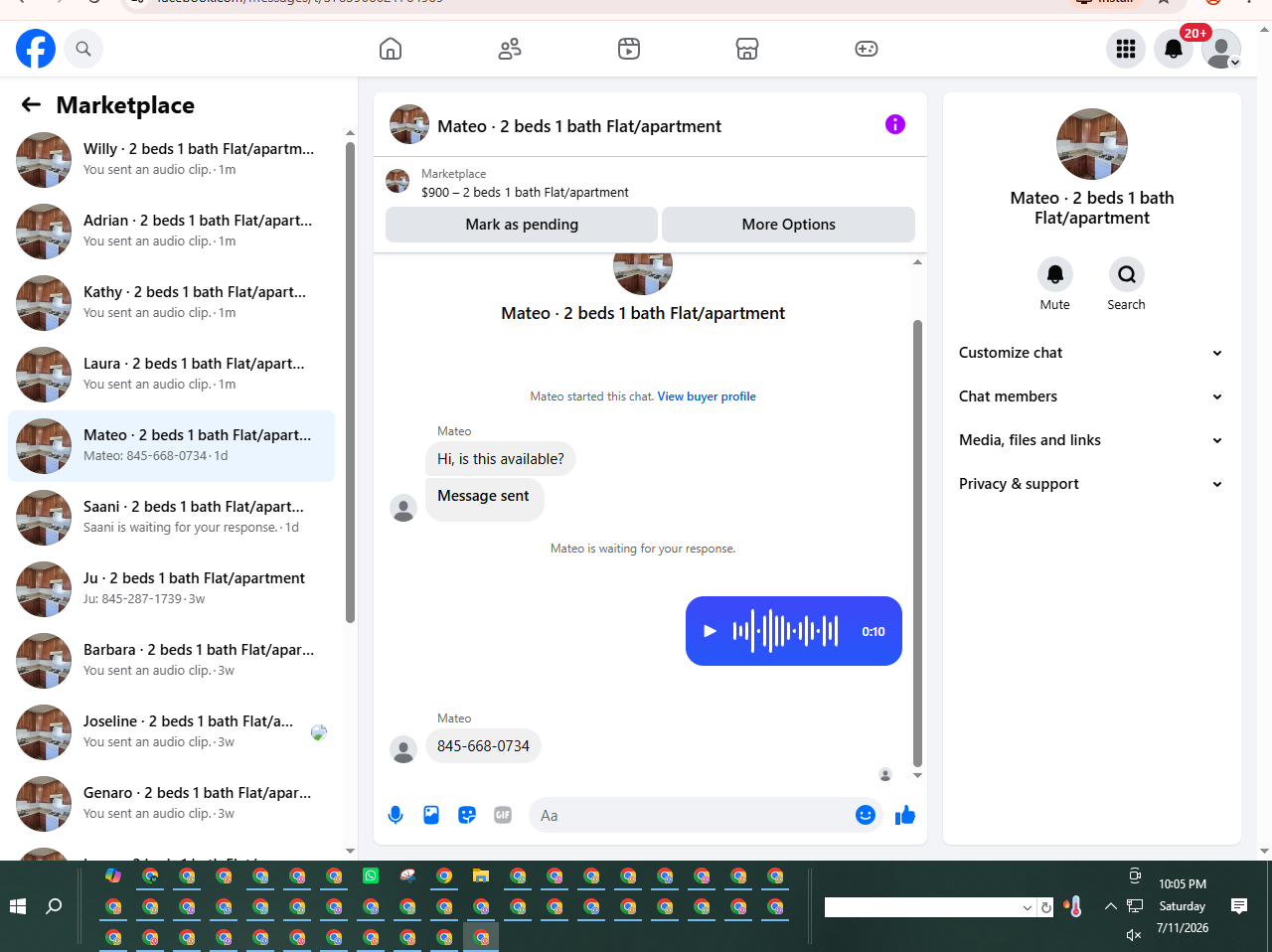Viewport: 1272px width, 952px height.
Task: Expand the Privacy & support section
Action: tap(1091, 484)
